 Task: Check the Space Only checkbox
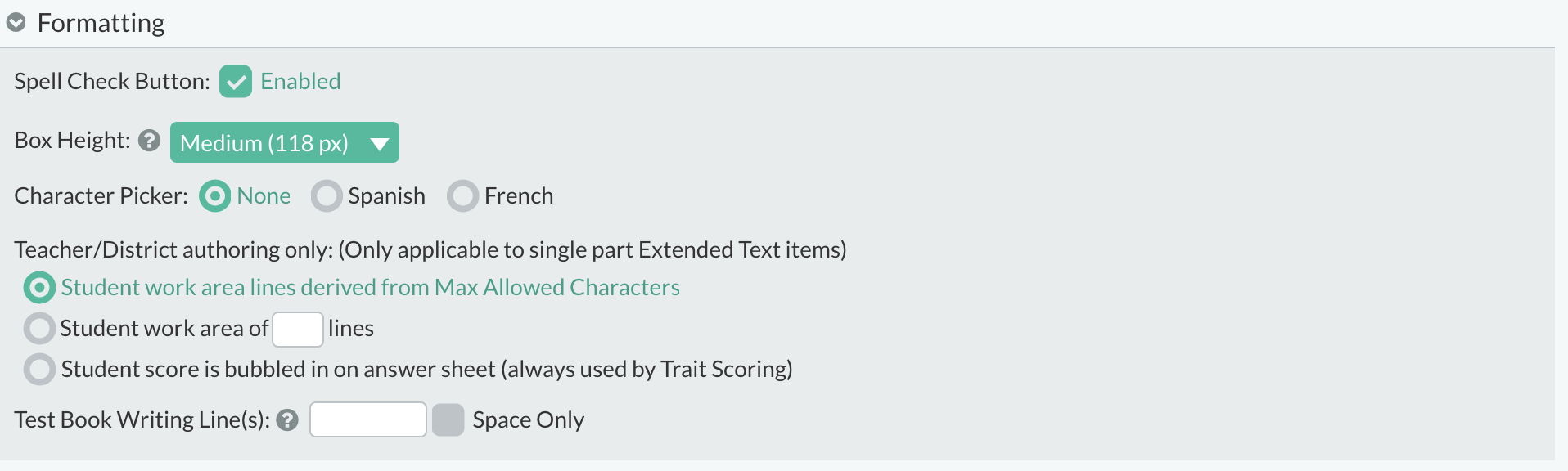(448, 420)
